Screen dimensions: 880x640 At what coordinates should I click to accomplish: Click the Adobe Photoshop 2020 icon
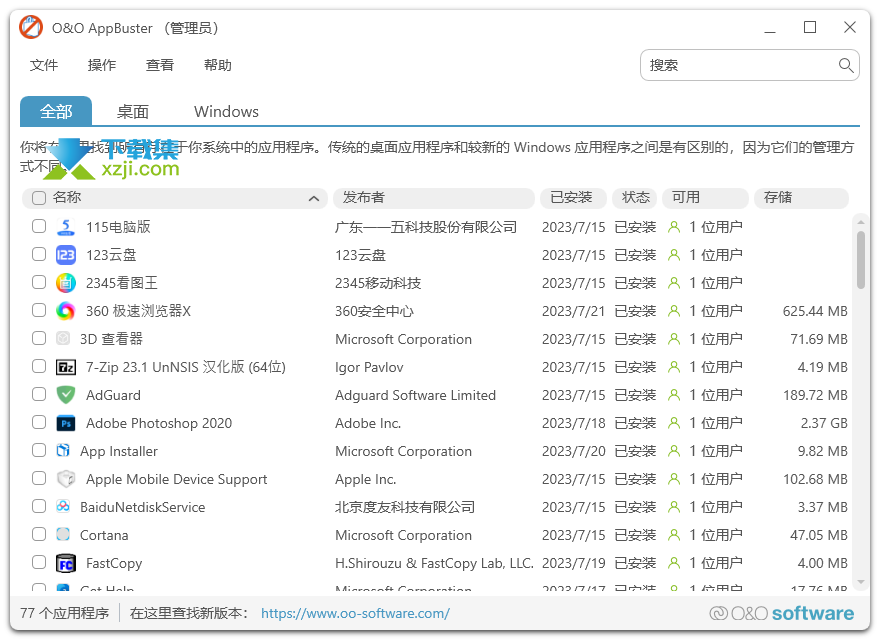click(66, 423)
